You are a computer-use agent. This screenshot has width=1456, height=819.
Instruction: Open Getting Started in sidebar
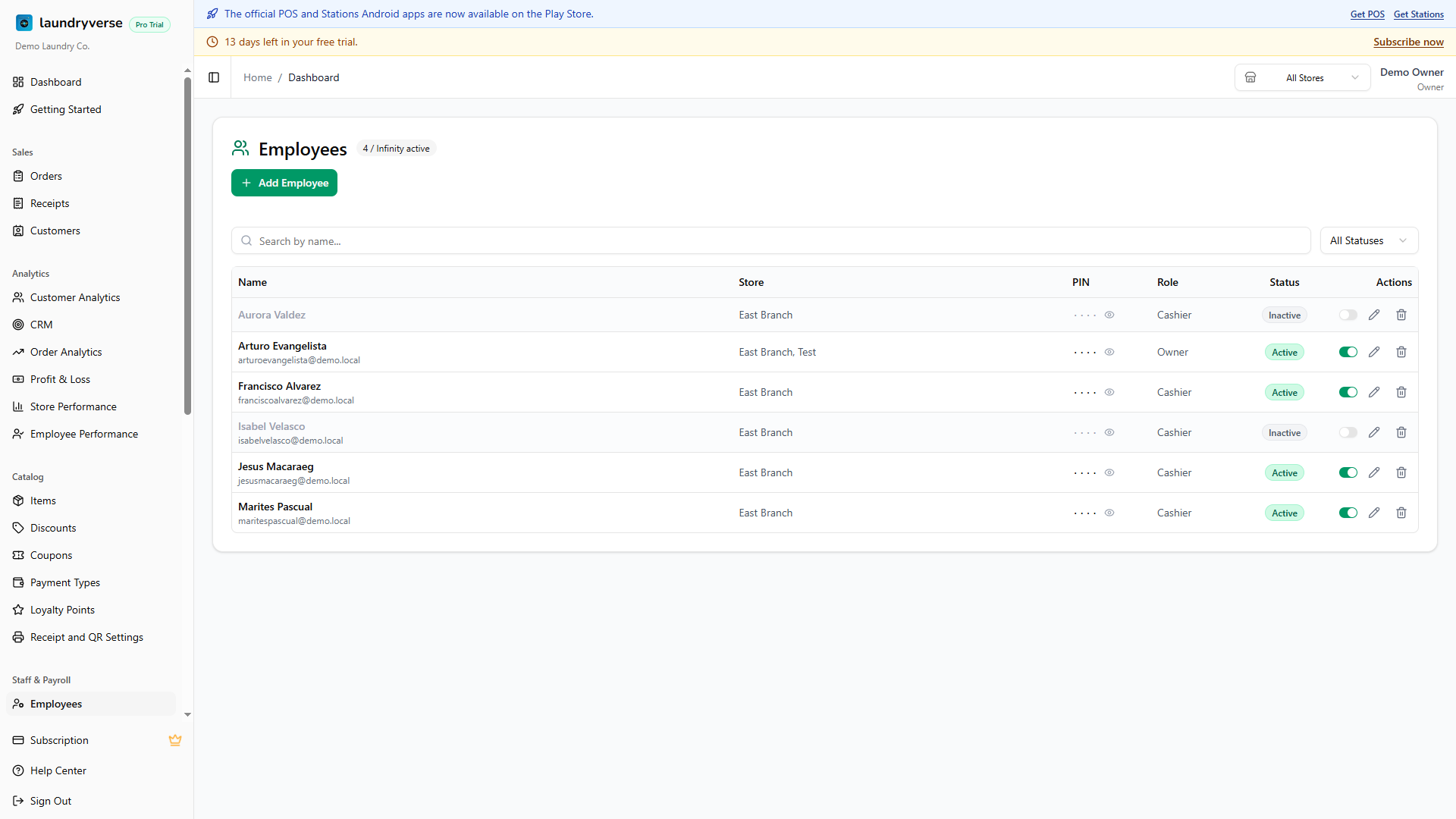(91, 109)
